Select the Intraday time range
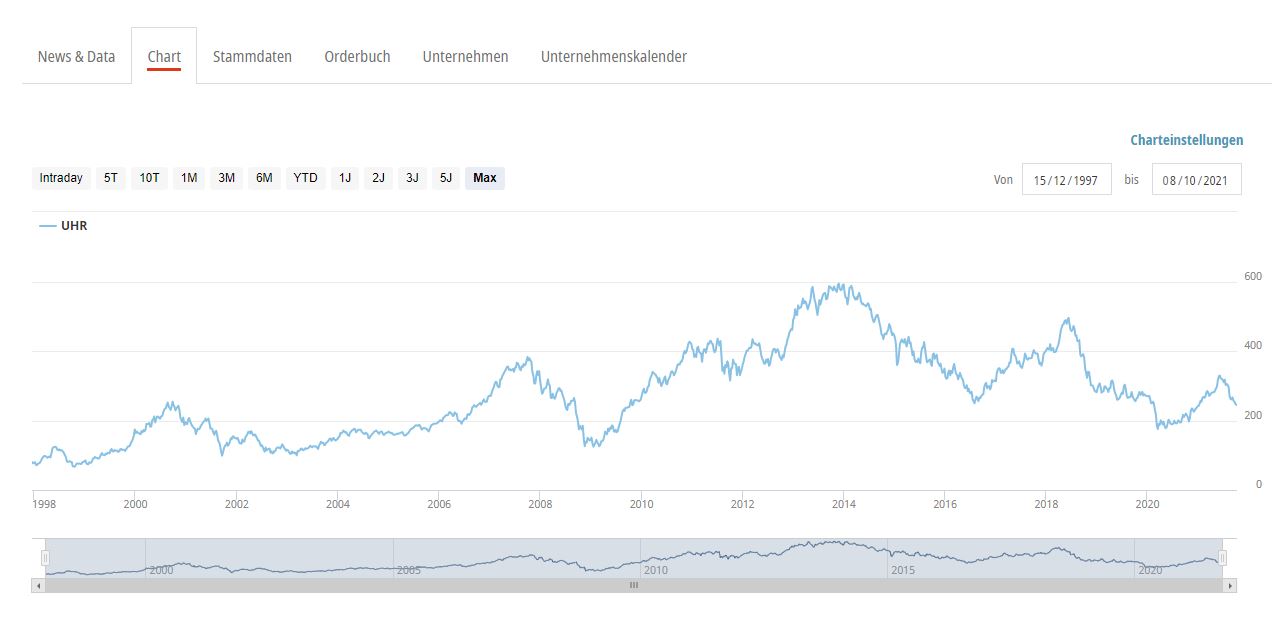The image size is (1281, 623). [61, 178]
